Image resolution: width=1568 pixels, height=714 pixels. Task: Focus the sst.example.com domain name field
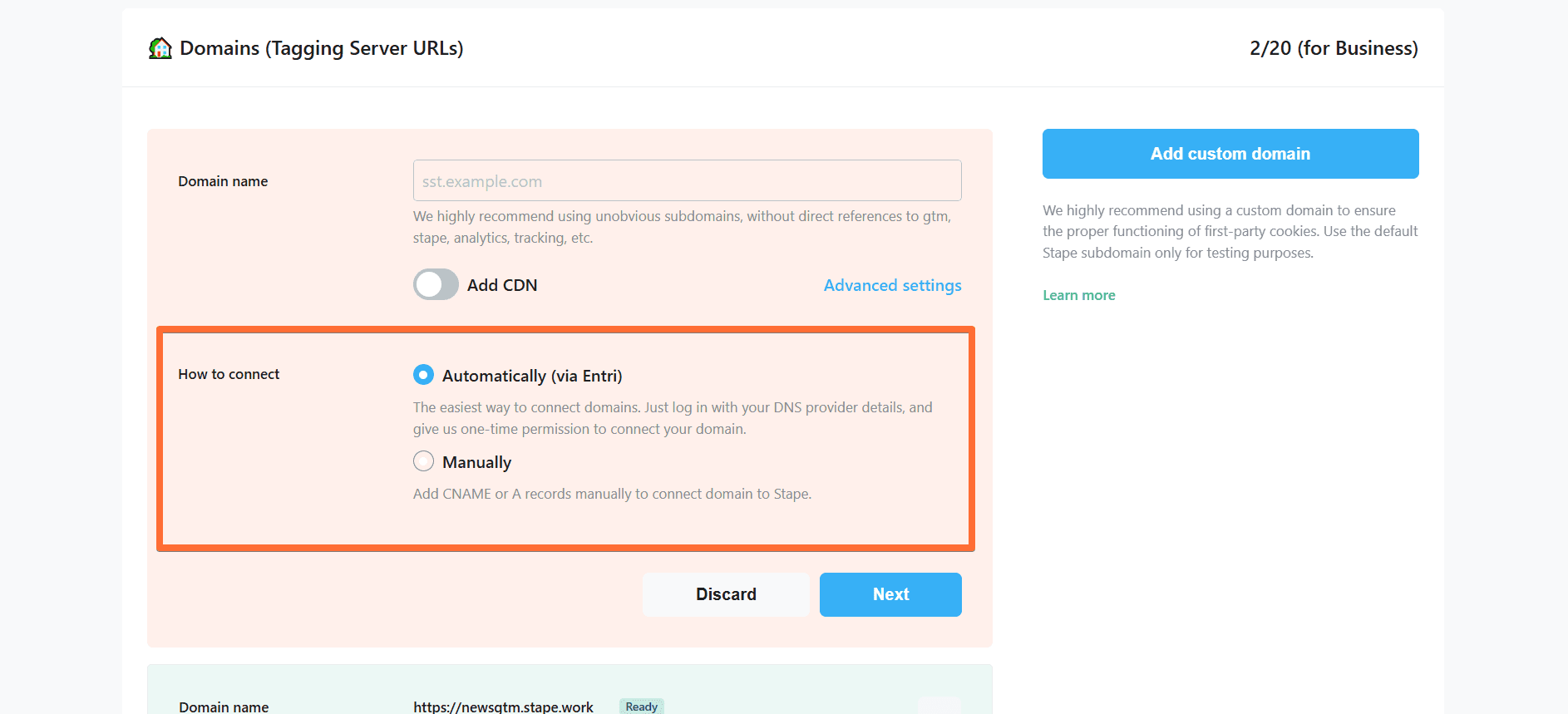(x=687, y=180)
